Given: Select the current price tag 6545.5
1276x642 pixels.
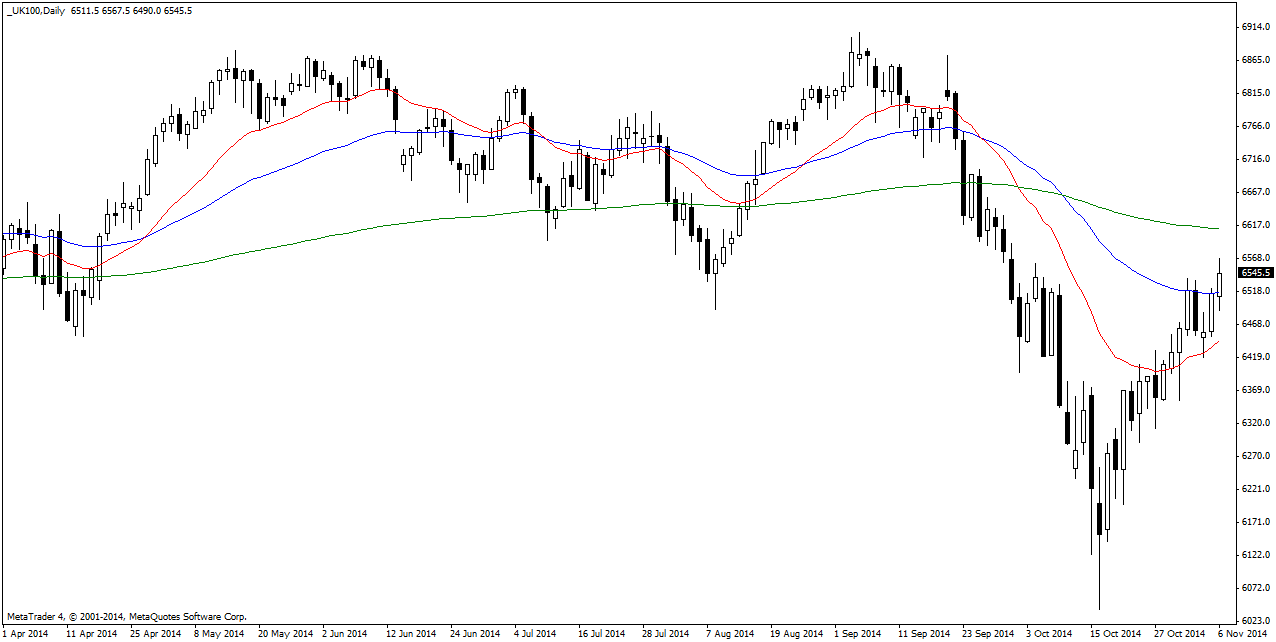Looking at the screenshot, I should coord(1257,272).
